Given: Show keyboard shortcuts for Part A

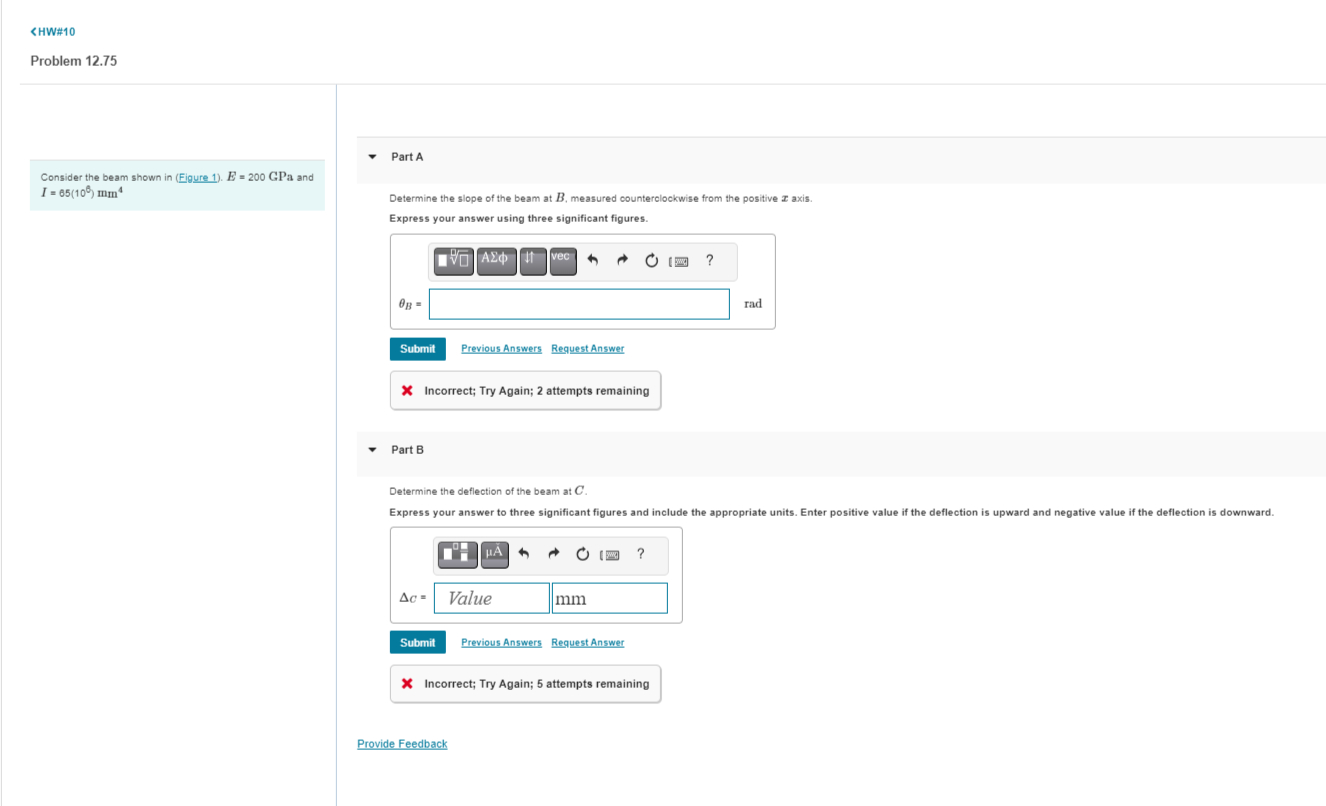Looking at the screenshot, I should click(x=680, y=261).
